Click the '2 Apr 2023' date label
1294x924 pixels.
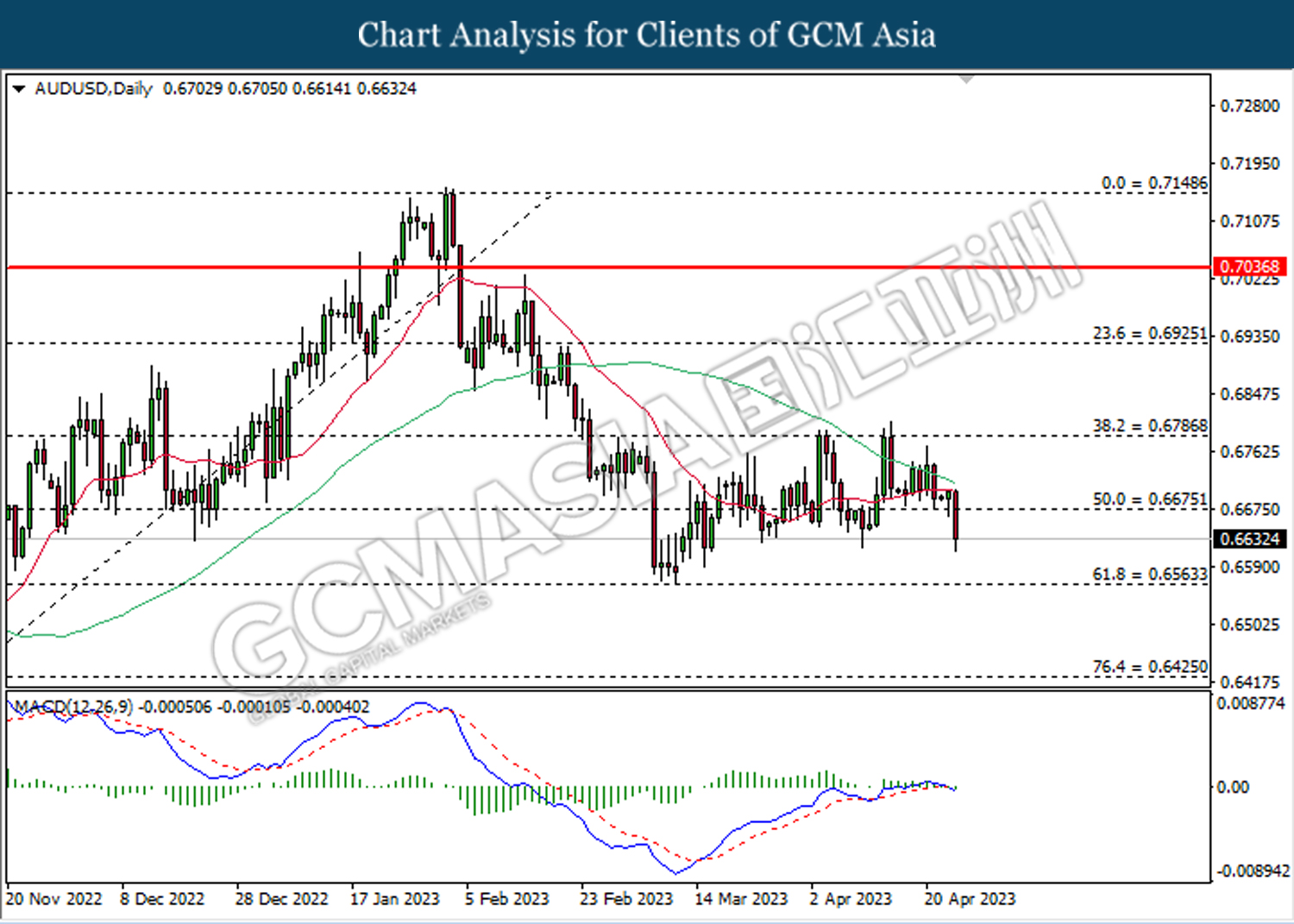click(x=850, y=899)
